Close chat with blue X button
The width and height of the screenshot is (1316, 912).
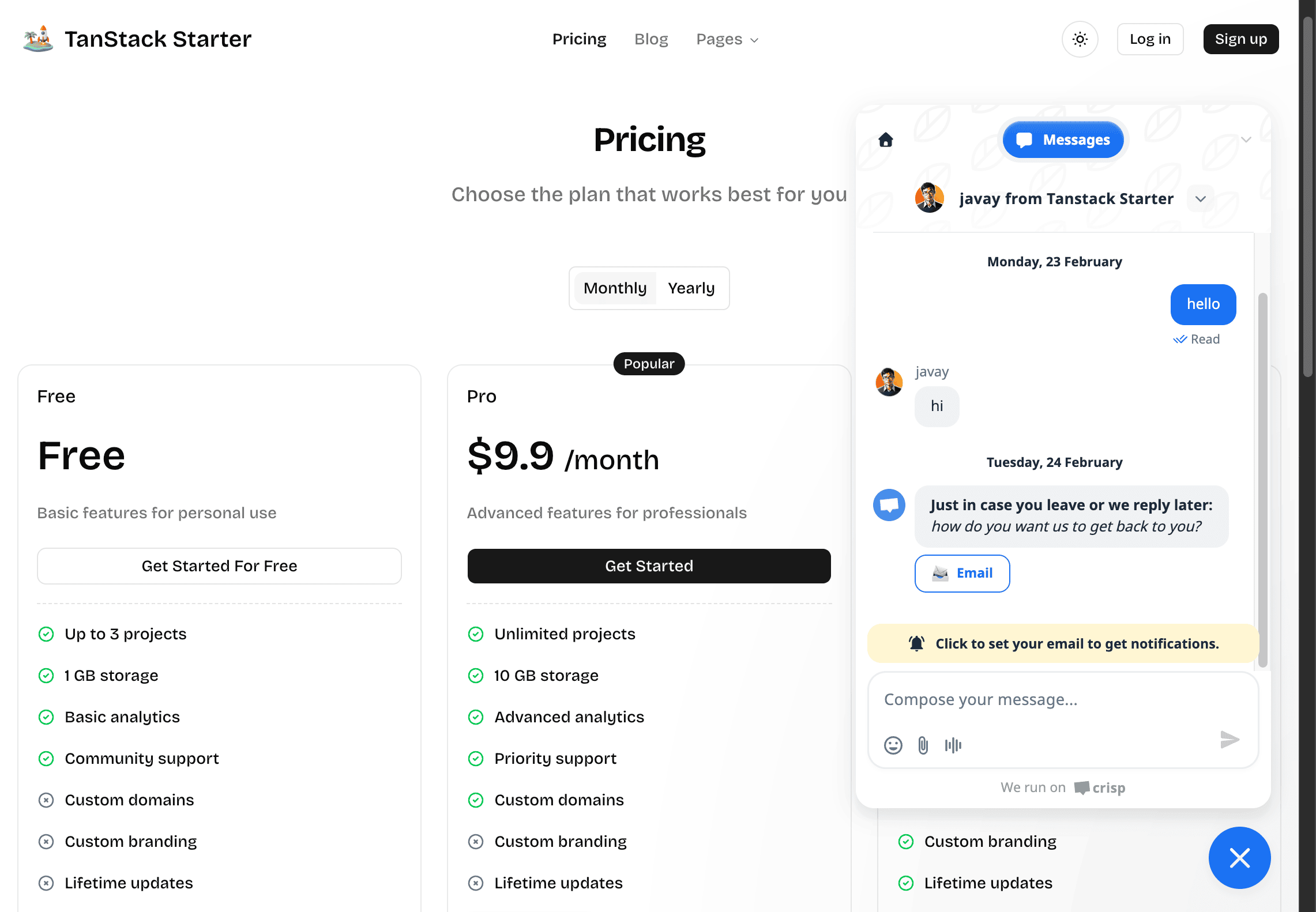point(1239,858)
